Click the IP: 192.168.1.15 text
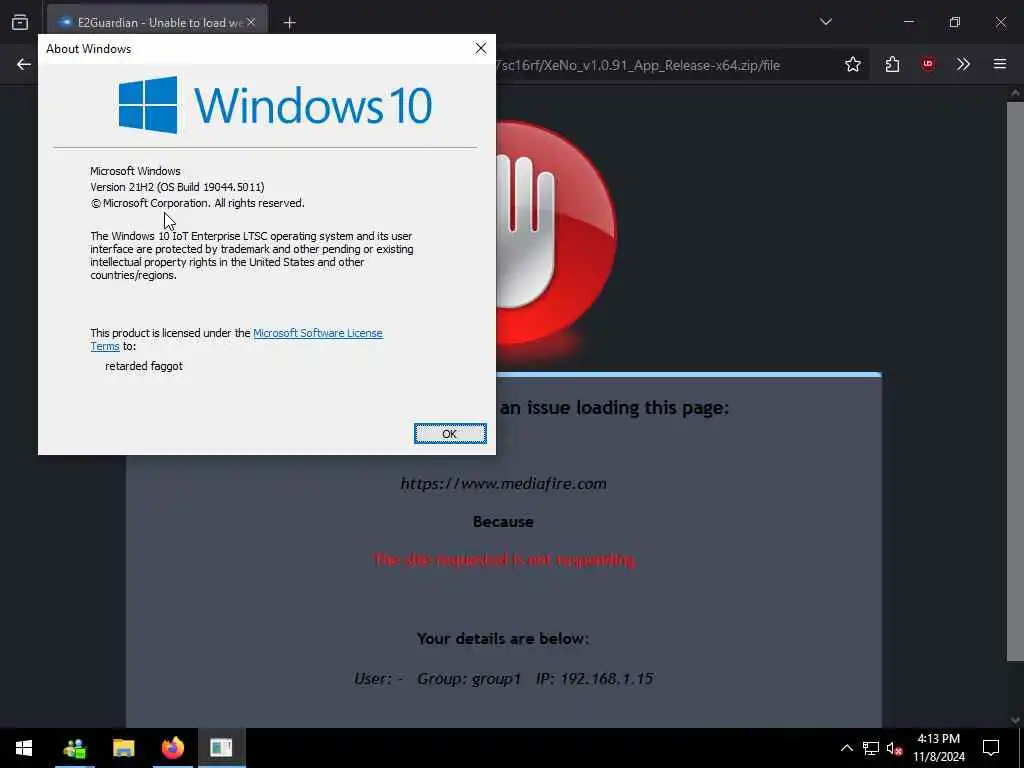 594,679
